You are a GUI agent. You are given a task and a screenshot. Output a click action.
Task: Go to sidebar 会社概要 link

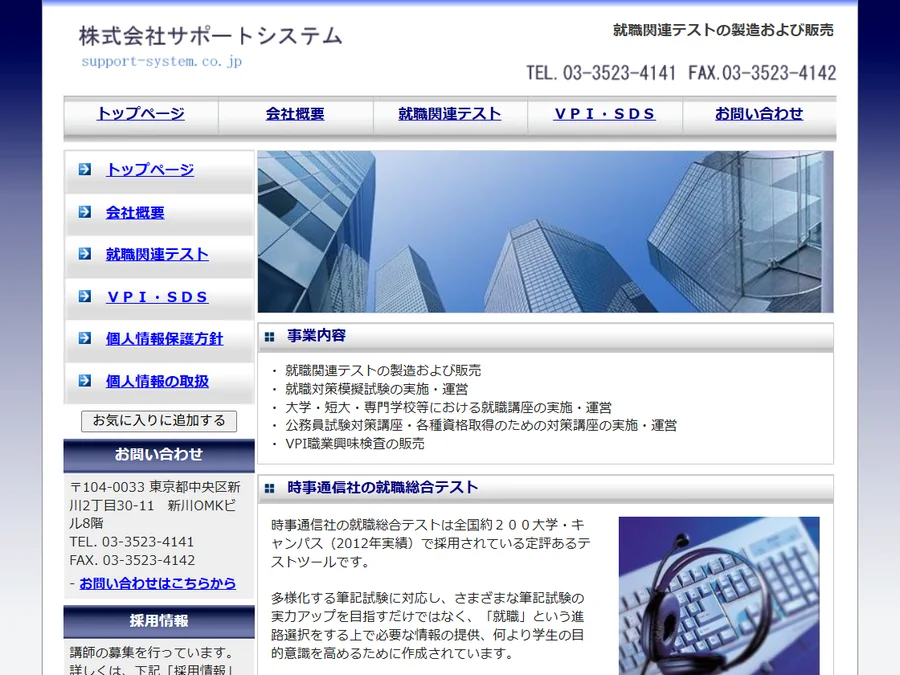[135, 212]
